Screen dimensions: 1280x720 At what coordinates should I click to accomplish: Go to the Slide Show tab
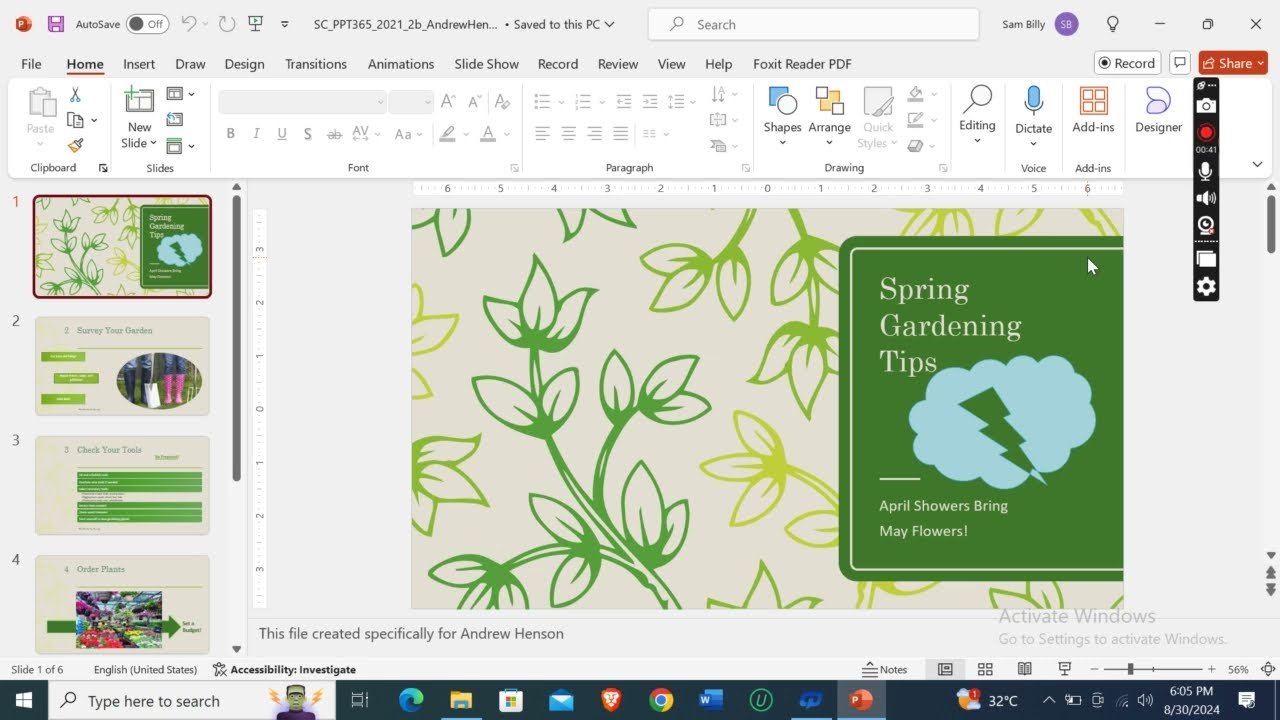[486, 64]
